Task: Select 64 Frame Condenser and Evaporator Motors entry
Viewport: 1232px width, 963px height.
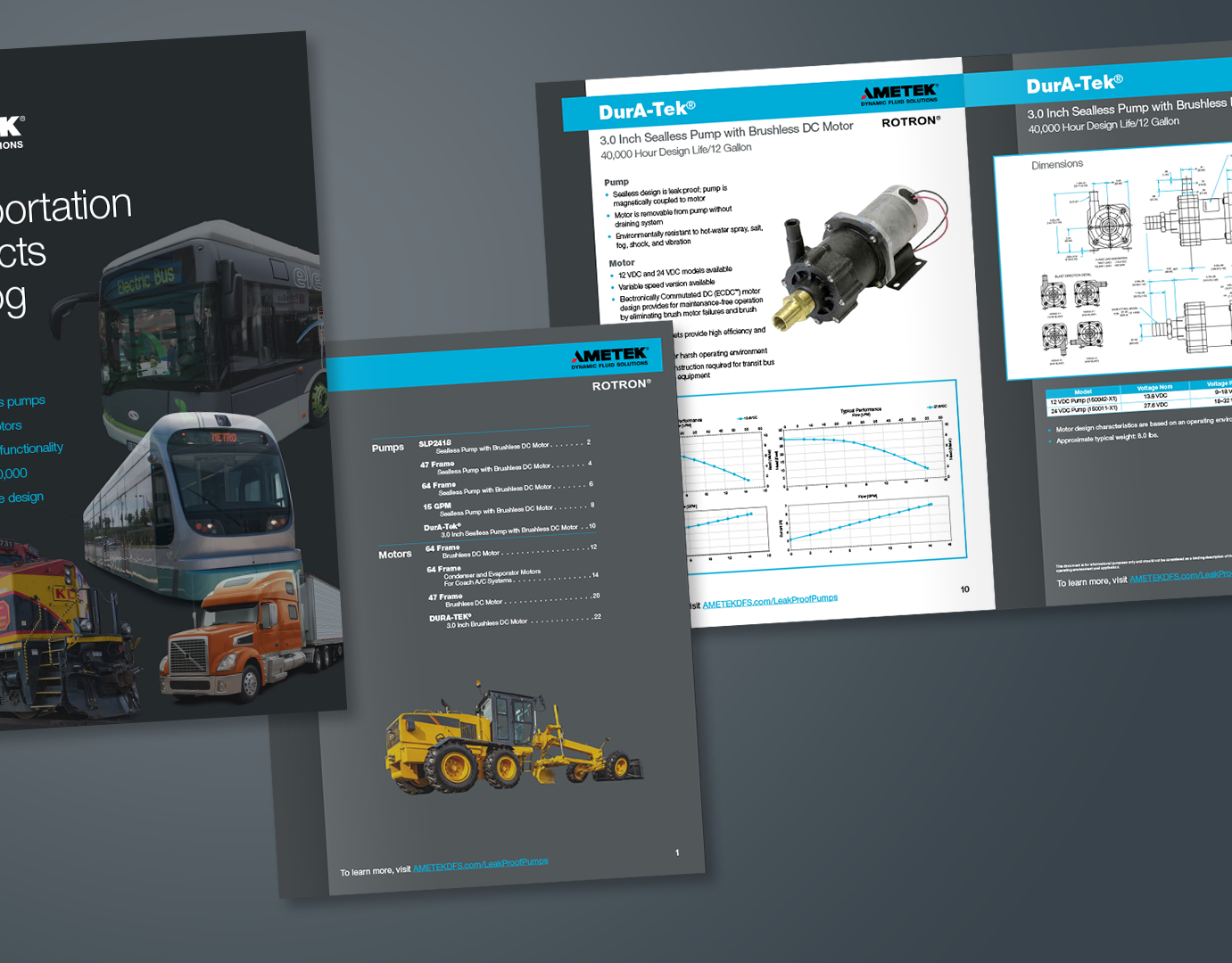Action: pos(513,575)
